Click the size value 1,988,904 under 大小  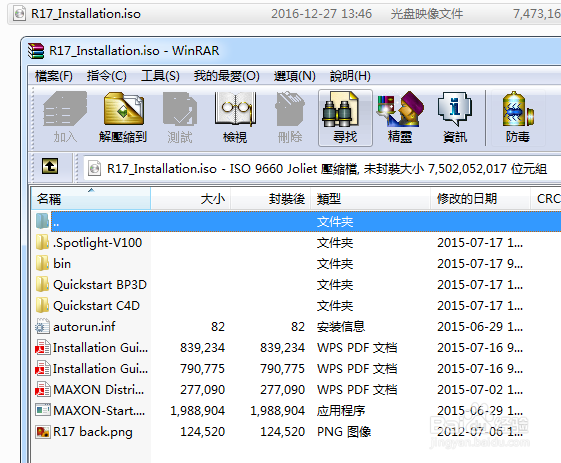coord(197,411)
